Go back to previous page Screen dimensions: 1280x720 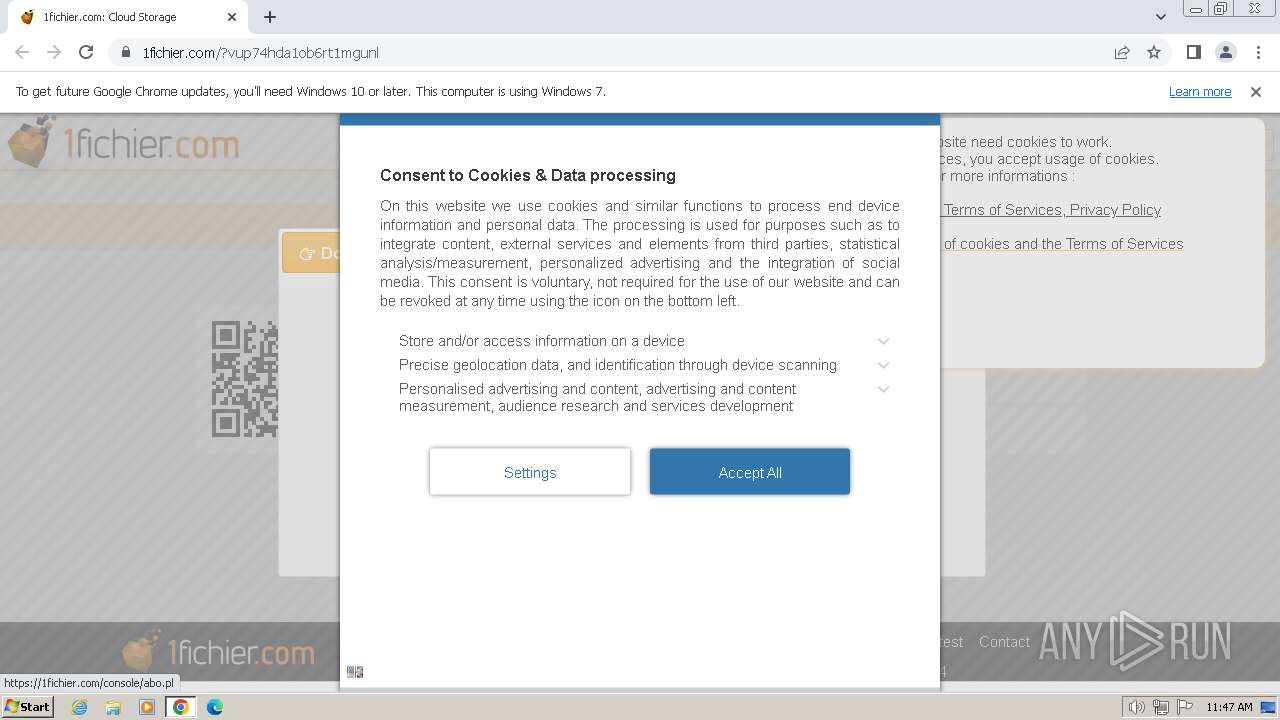click(22, 52)
